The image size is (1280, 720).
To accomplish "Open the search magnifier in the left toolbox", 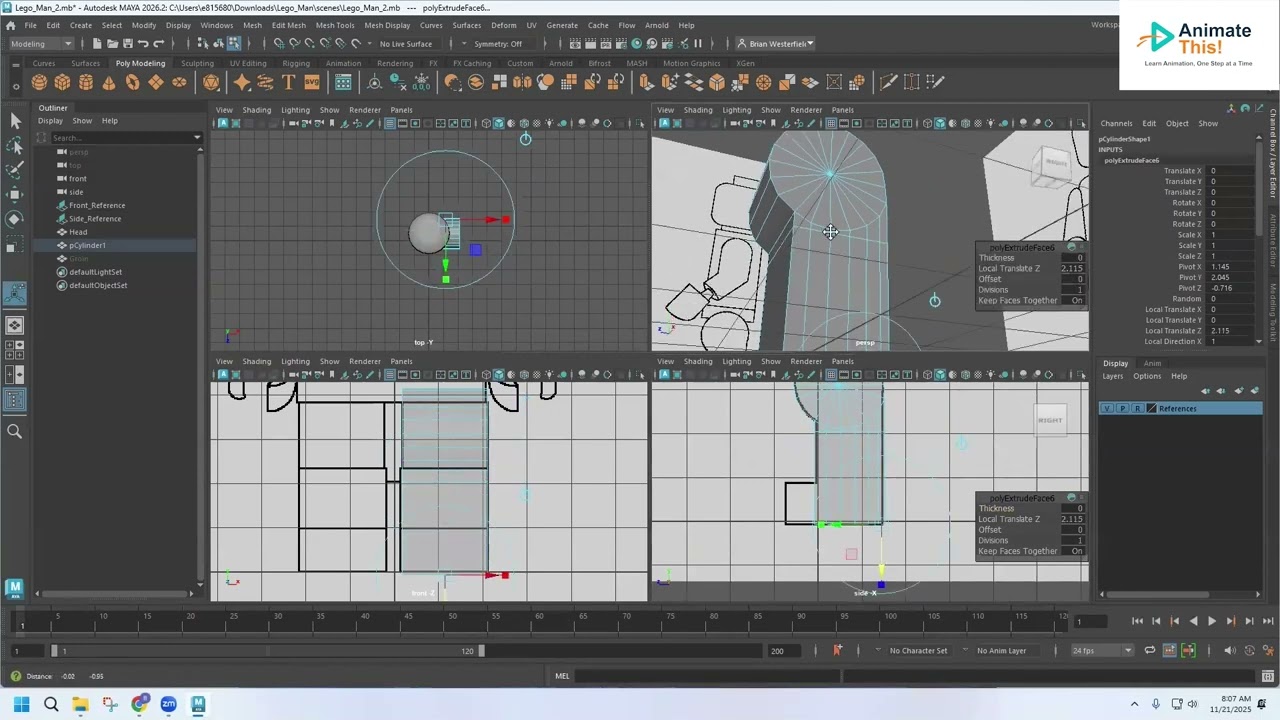I will click(x=15, y=431).
